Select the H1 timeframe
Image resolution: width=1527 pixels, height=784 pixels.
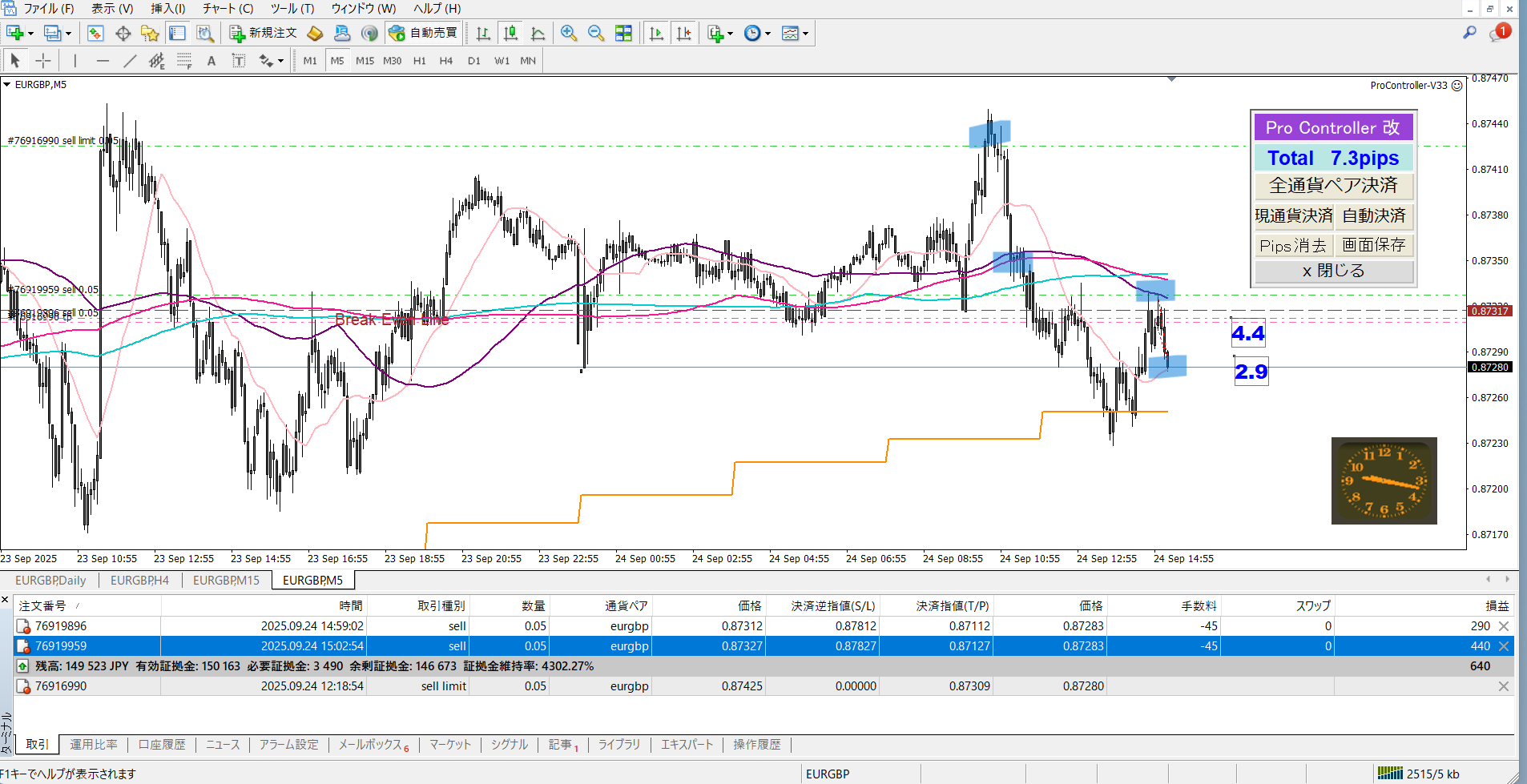click(419, 61)
